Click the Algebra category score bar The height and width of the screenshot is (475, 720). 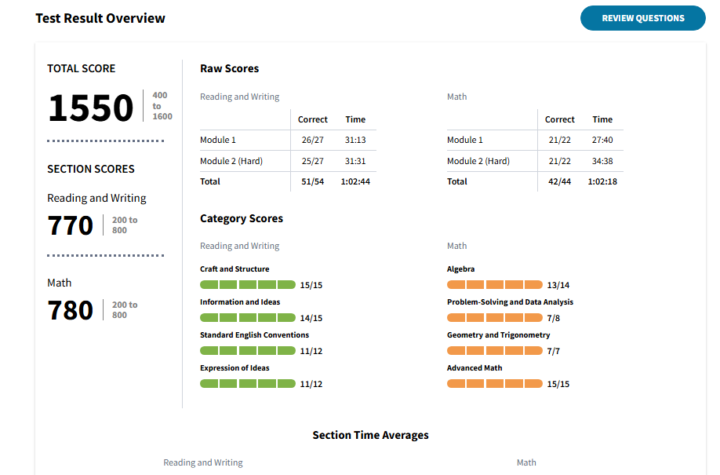click(x=494, y=285)
